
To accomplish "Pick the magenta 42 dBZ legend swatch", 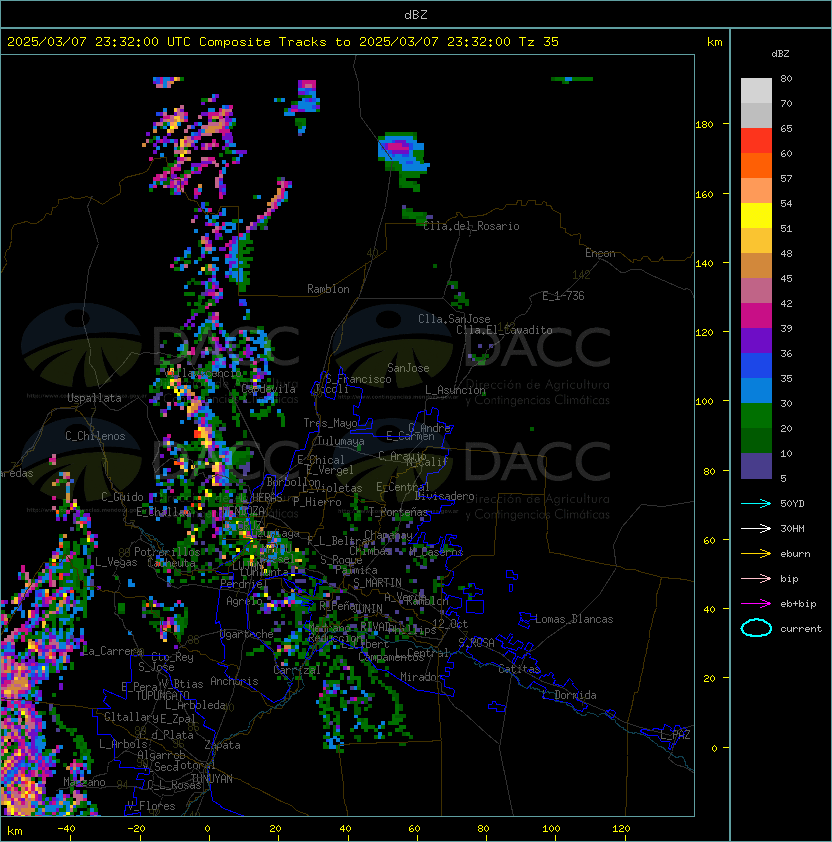I will click(x=756, y=316).
